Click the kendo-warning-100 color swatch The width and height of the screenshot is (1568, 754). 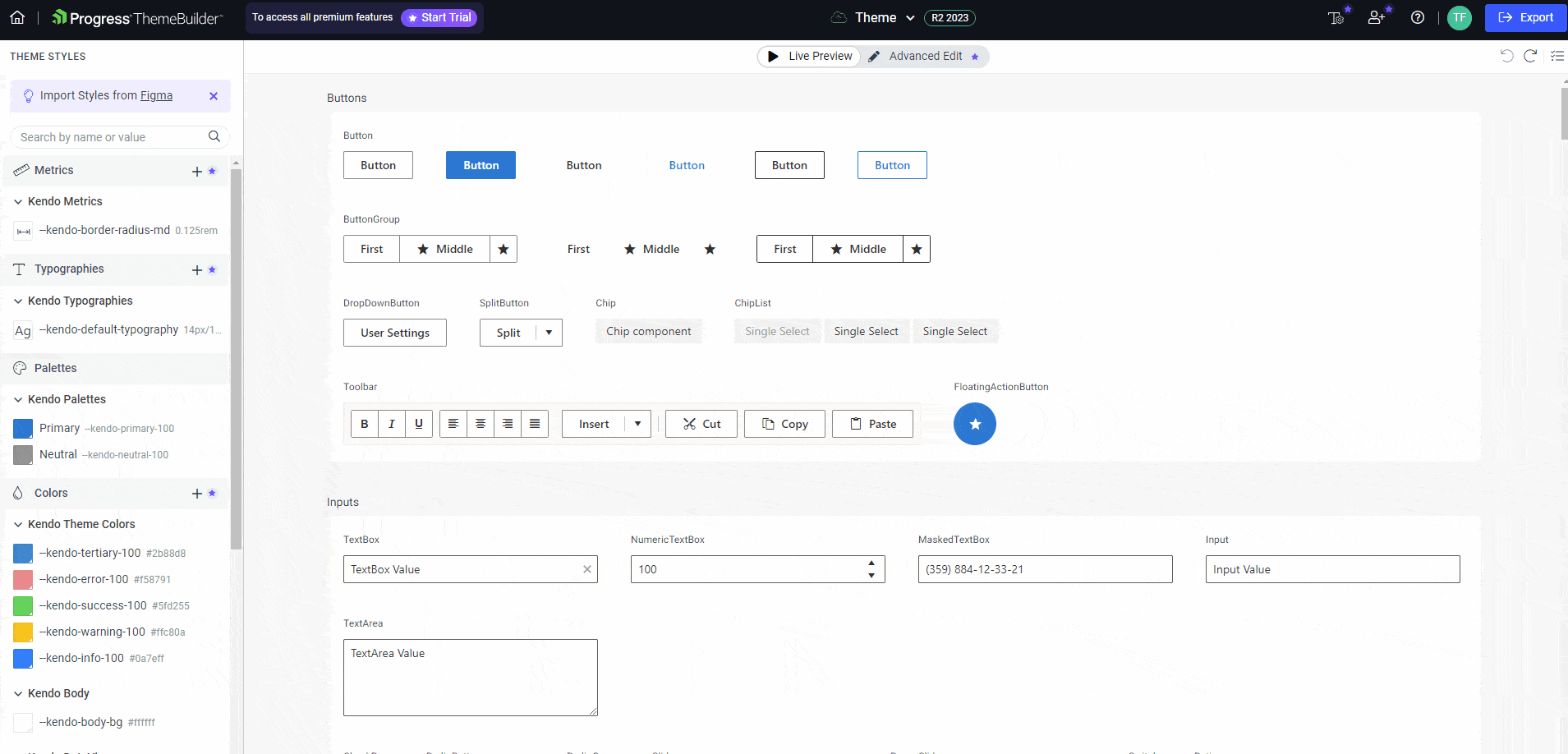[x=23, y=632]
